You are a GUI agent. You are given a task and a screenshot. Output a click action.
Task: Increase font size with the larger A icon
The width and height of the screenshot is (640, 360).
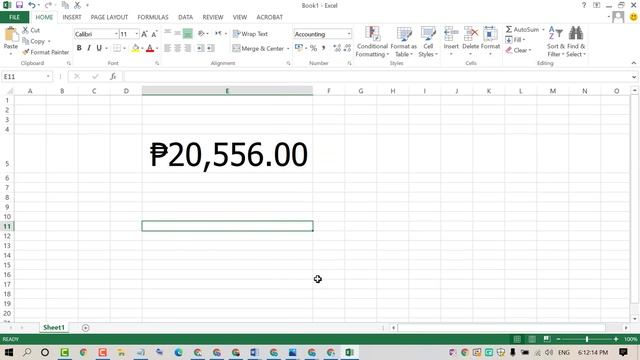(144, 34)
